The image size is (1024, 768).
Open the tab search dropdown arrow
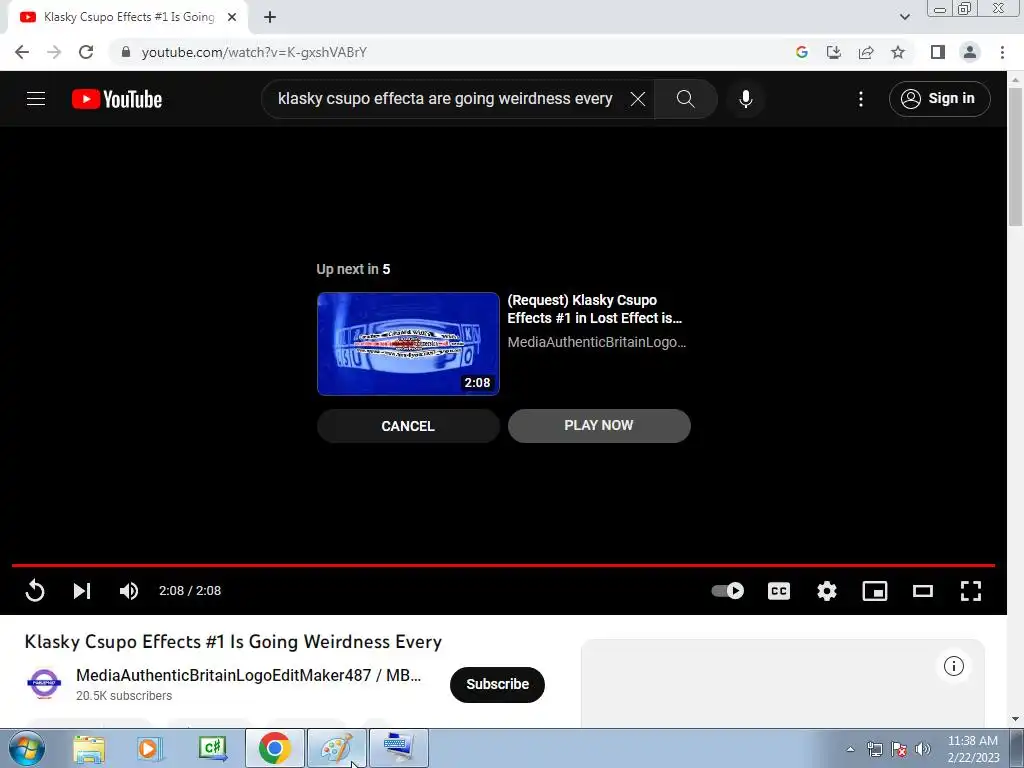[904, 18]
